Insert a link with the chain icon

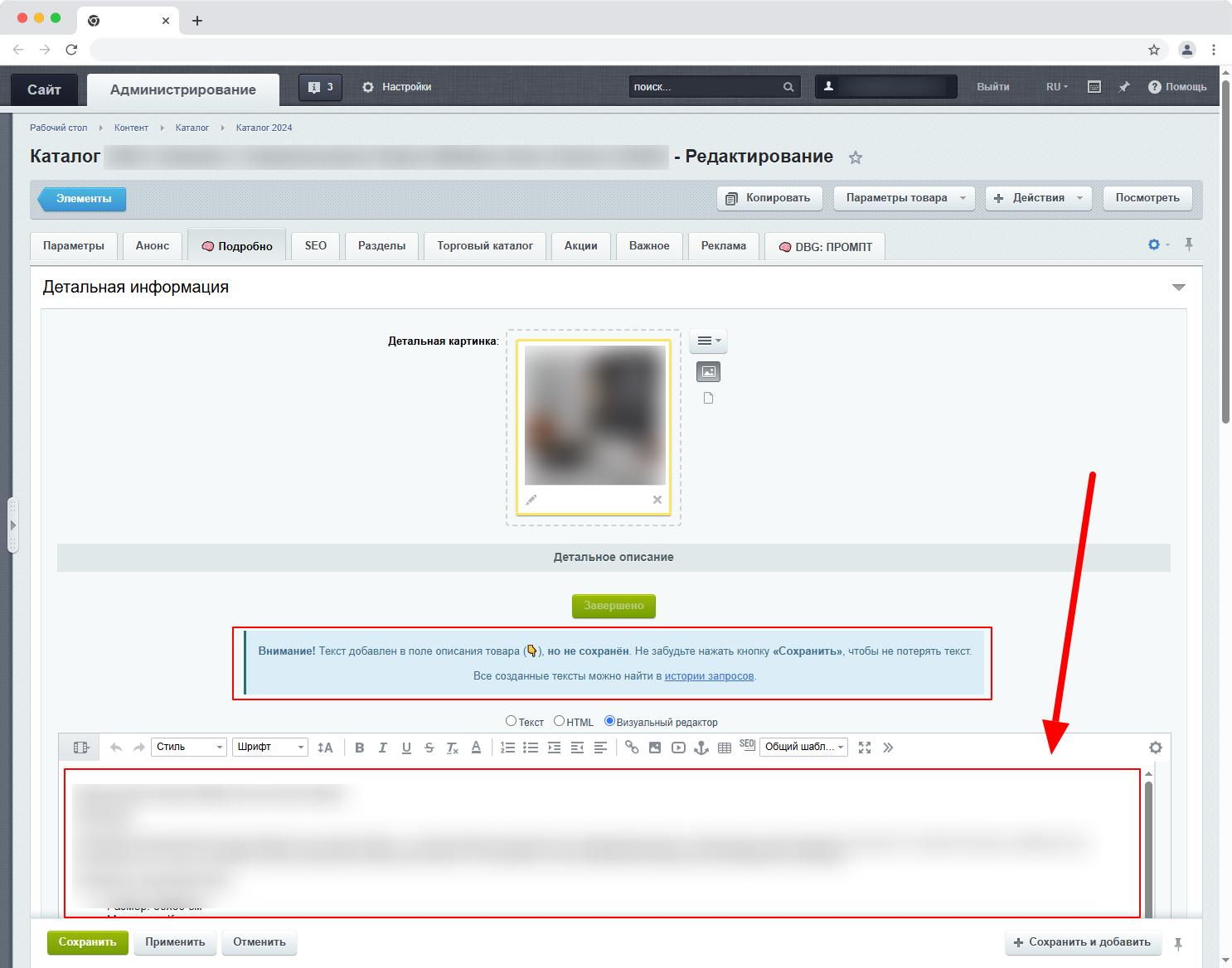tap(632, 748)
